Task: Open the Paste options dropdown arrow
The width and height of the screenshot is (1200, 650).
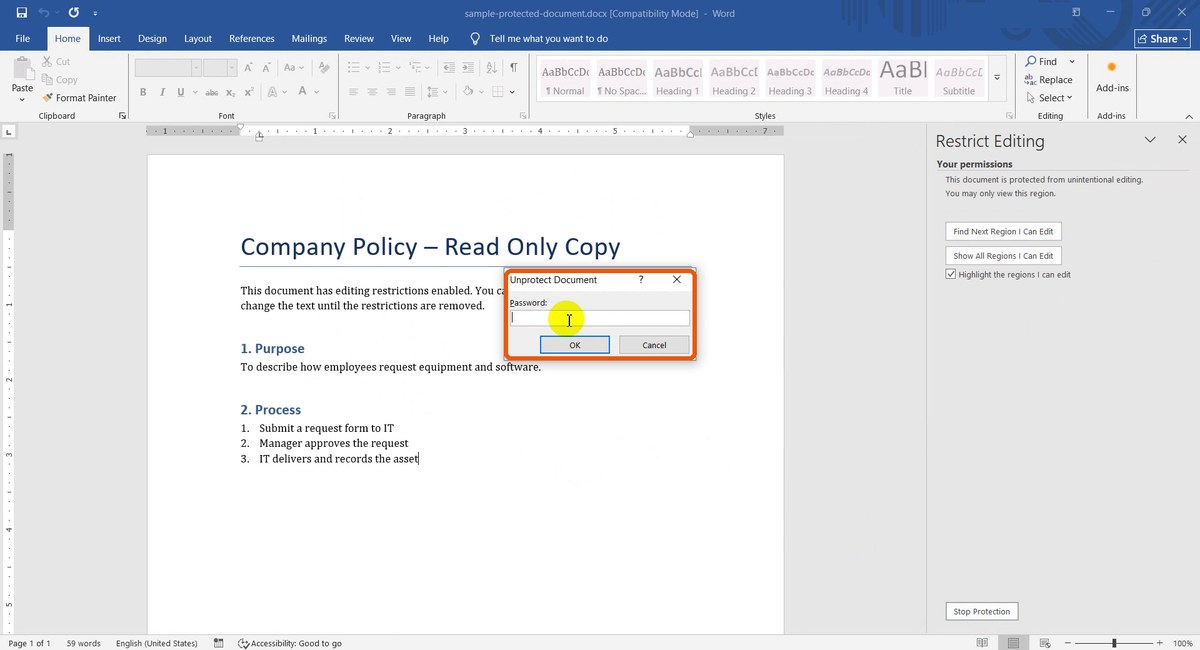Action: (x=22, y=99)
